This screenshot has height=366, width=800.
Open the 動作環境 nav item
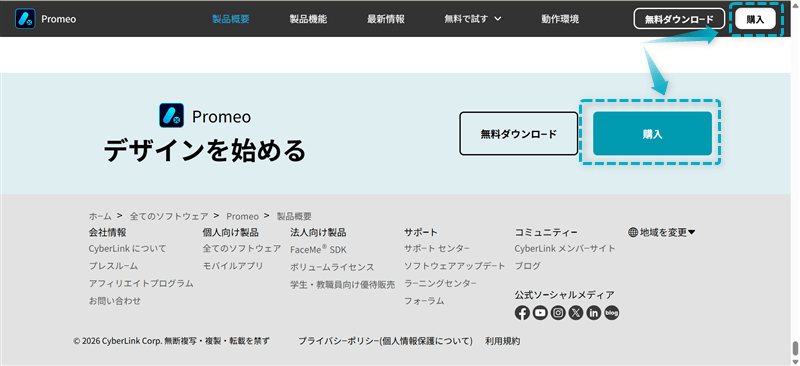click(560, 19)
